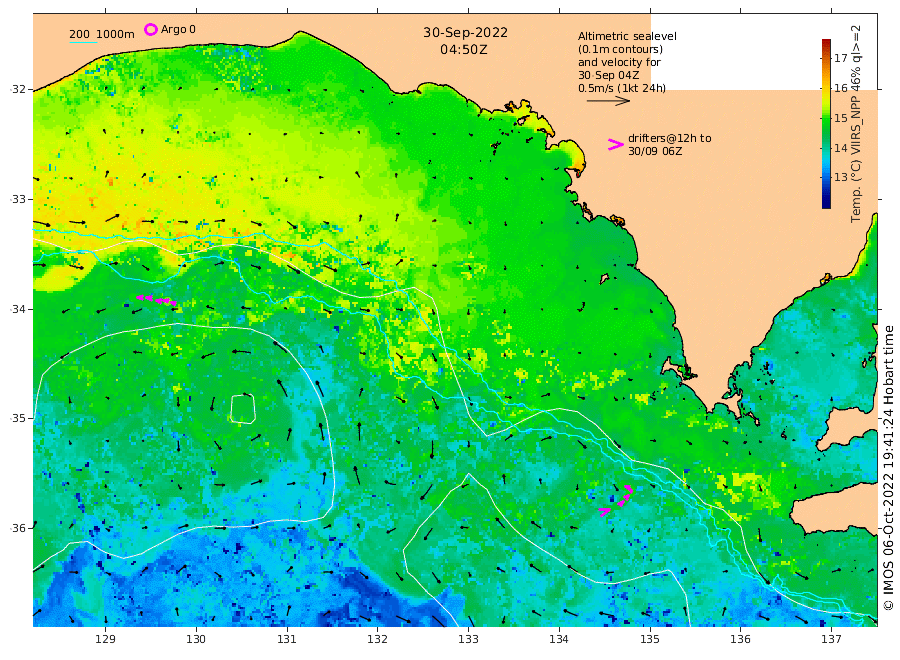The width and height of the screenshot is (900, 660).
Task: Click the 17 tick label on colorbar
Action: point(840,58)
